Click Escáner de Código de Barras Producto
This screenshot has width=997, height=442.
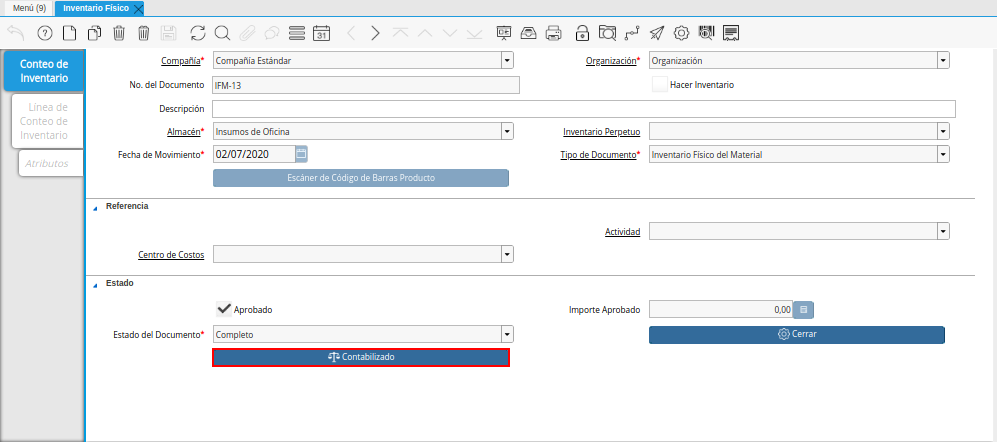pyautogui.click(x=361, y=178)
